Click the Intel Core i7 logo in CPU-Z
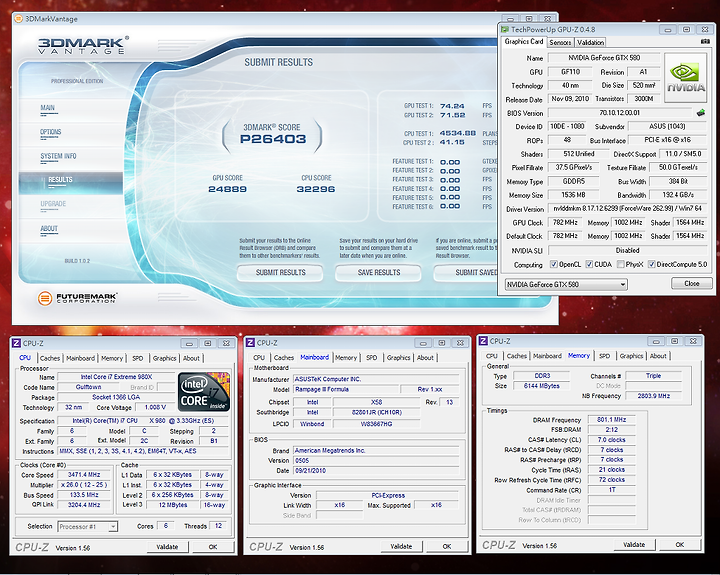 click(x=204, y=392)
